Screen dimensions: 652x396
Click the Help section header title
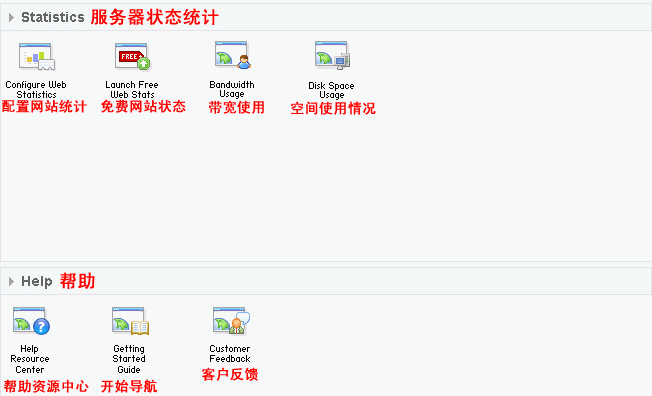(37, 282)
